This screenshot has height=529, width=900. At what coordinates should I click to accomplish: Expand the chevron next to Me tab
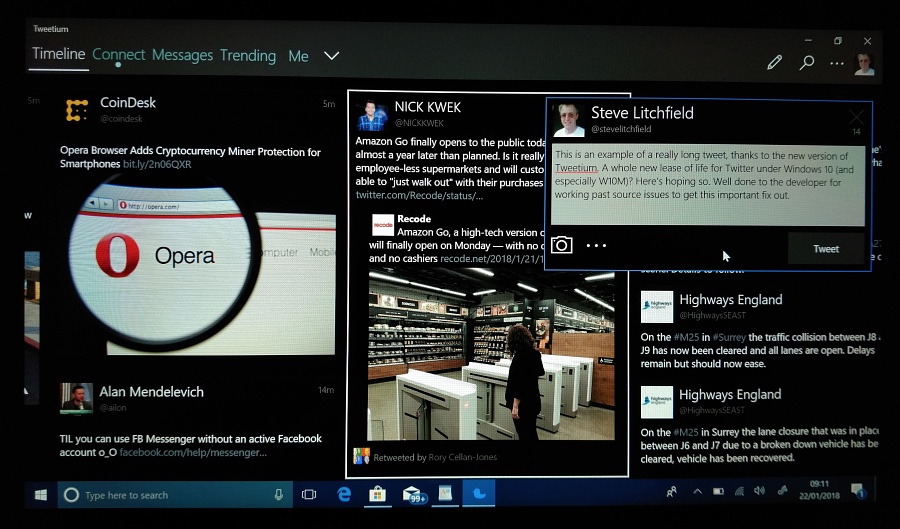pyautogui.click(x=331, y=56)
